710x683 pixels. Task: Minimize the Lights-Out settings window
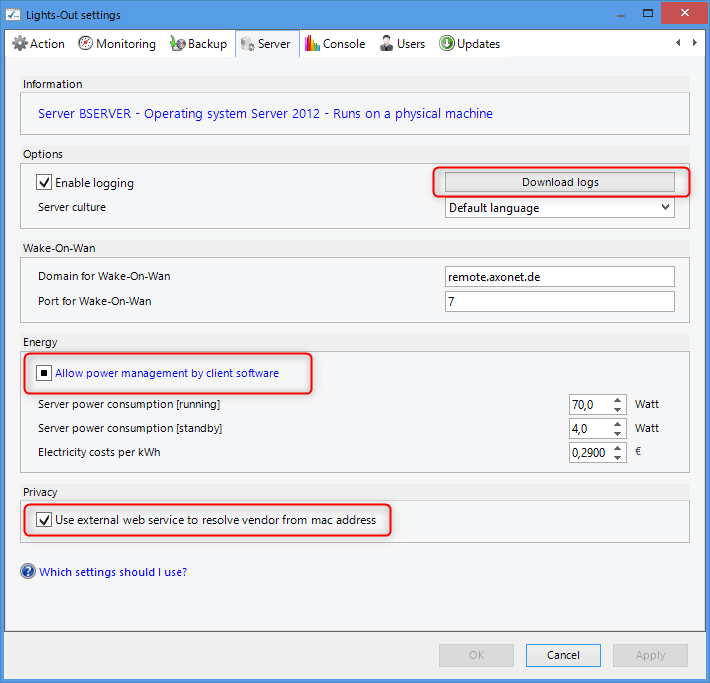coord(621,14)
